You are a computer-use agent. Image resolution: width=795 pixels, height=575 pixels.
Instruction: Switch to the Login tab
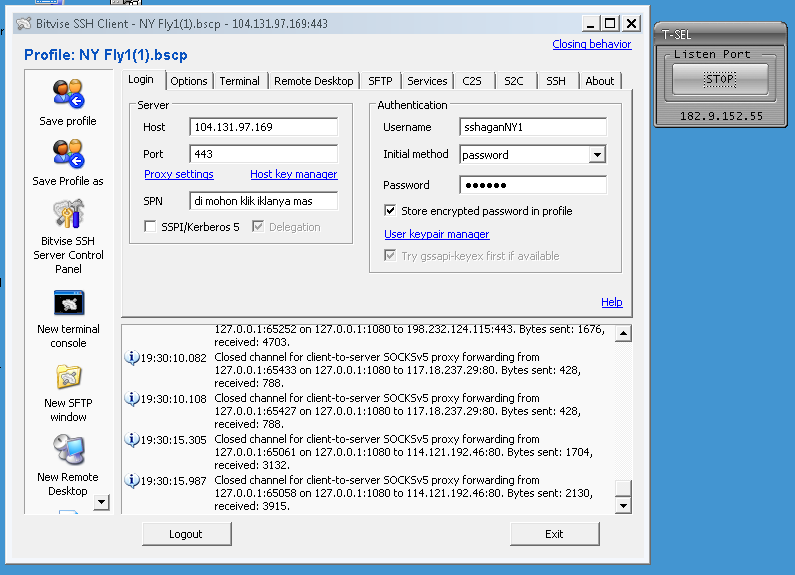[141, 80]
